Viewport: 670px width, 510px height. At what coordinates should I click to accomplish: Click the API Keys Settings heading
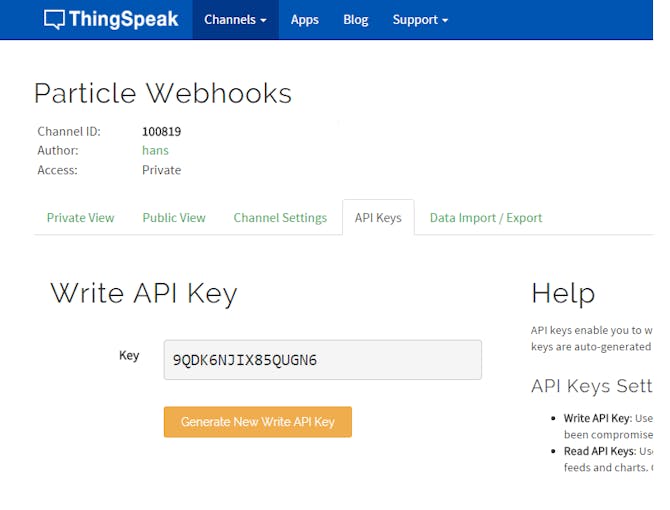pyautogui.click(x=592, y=386)
